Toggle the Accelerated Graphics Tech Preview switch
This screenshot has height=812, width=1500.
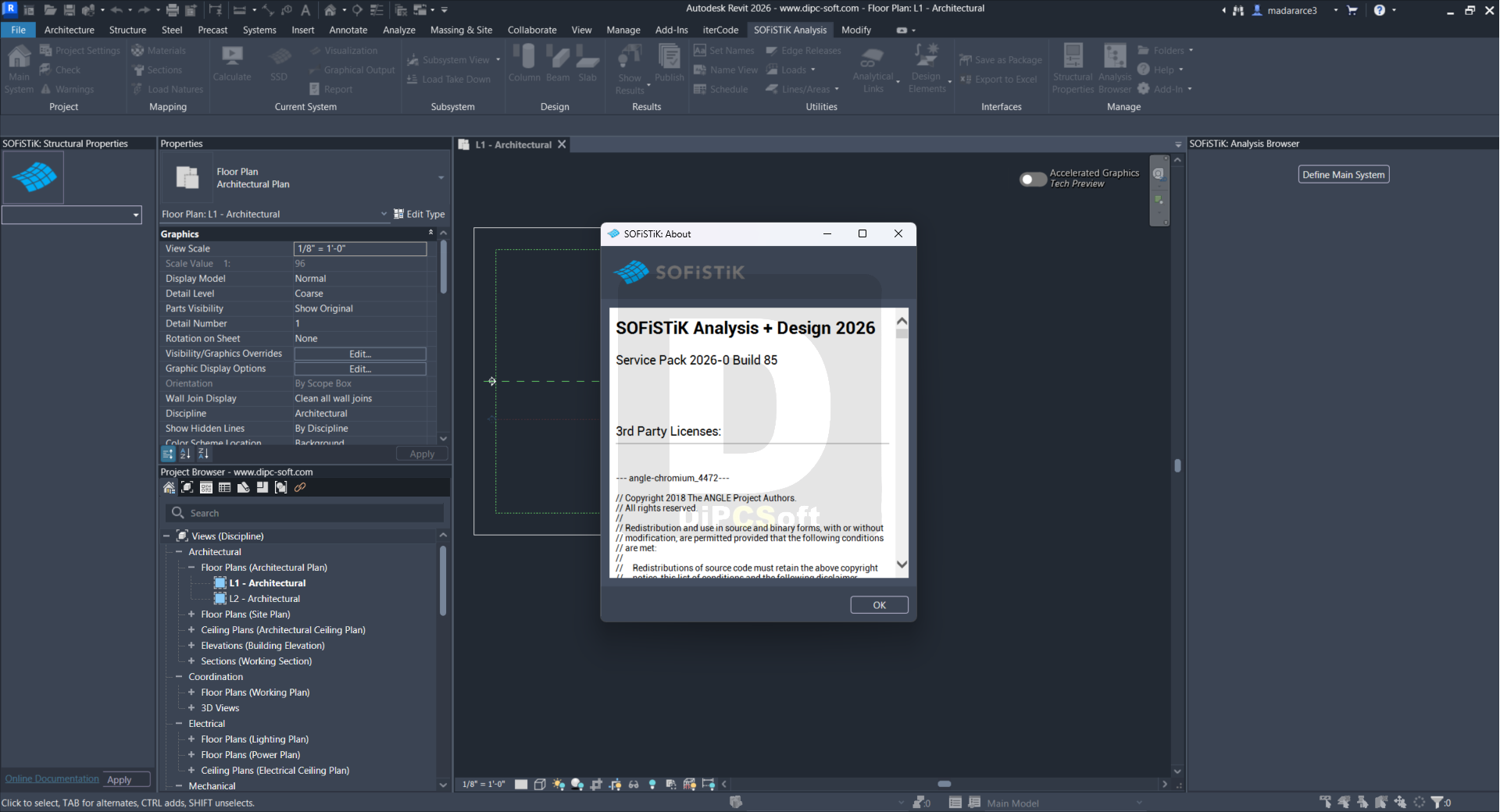[x=1033, y=179]
